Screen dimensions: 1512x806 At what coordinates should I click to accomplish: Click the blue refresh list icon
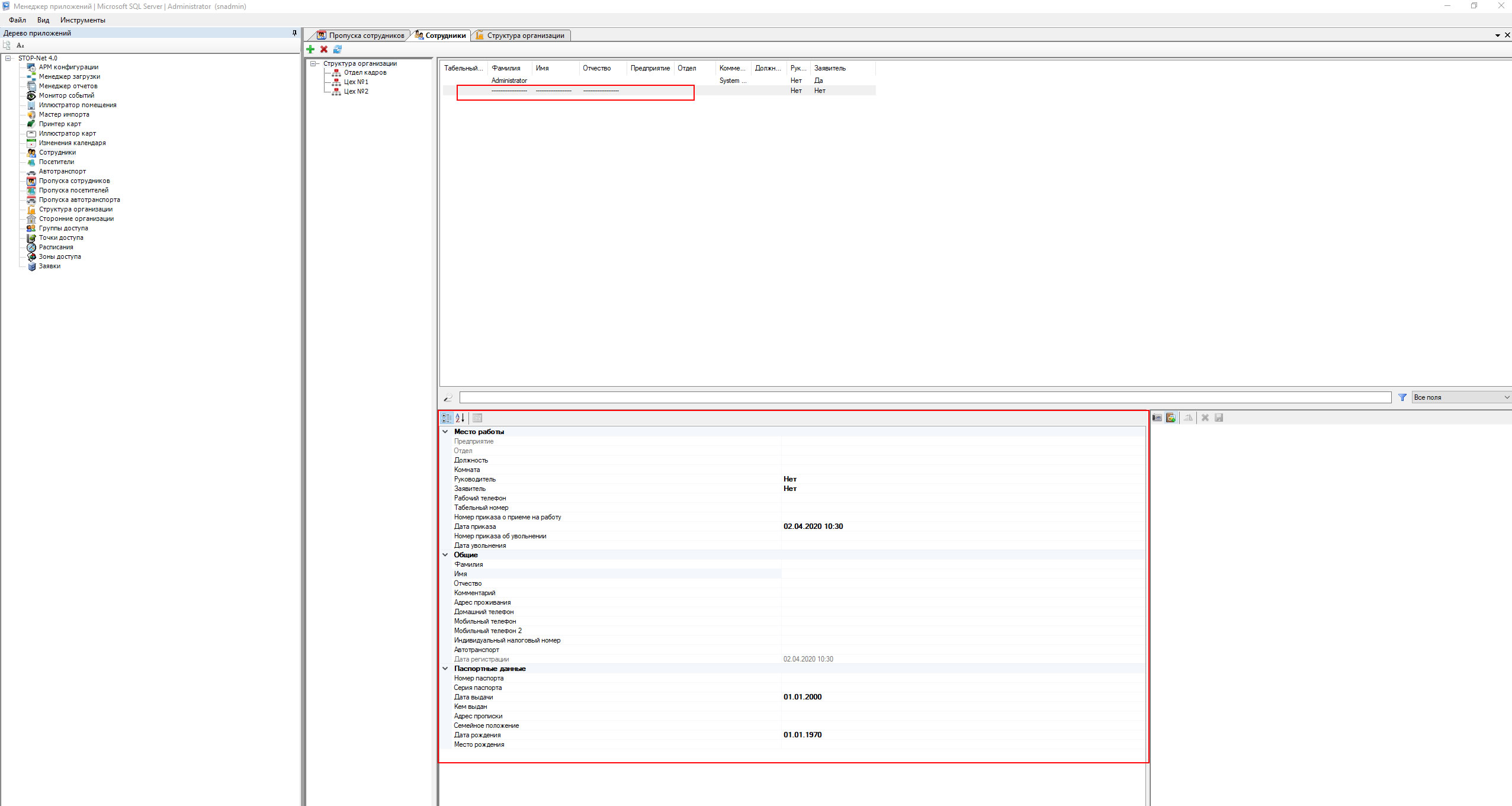click(338, 49)
